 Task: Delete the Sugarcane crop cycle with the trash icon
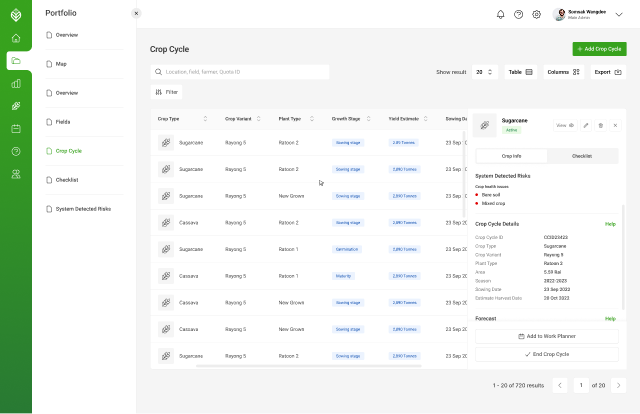600,125
